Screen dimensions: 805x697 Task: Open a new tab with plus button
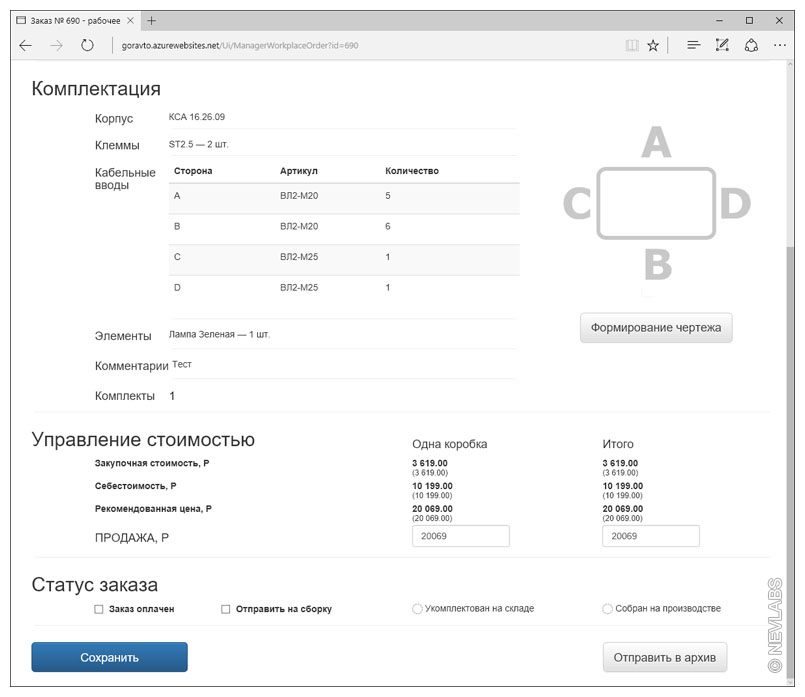[x=151, y=20]
